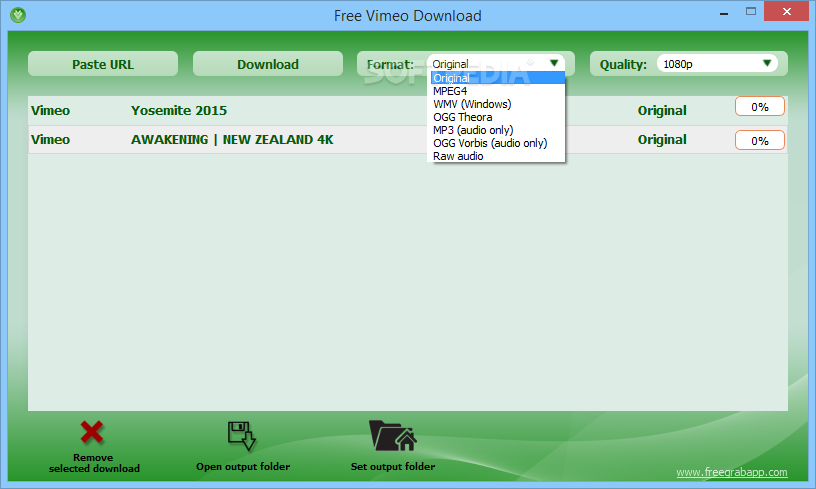Screen dimensions: 816x489
Task: Select Original in the format list
Action: click(x=498, y=78)
